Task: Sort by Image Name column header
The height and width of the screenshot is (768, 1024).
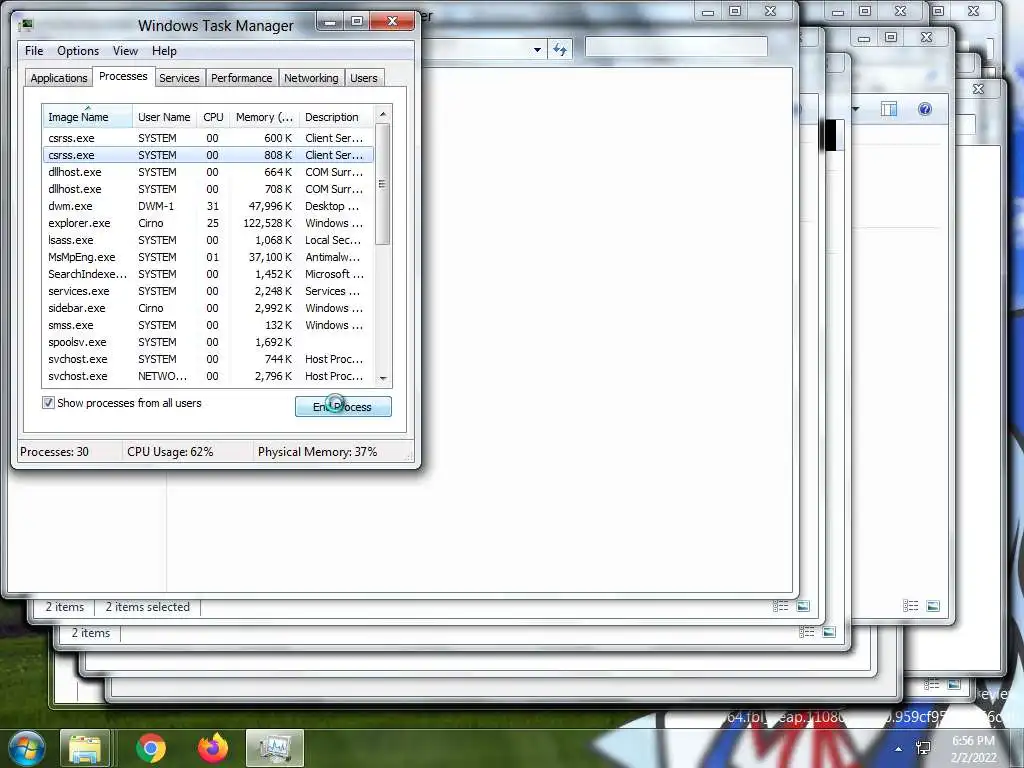Action: 87,117
